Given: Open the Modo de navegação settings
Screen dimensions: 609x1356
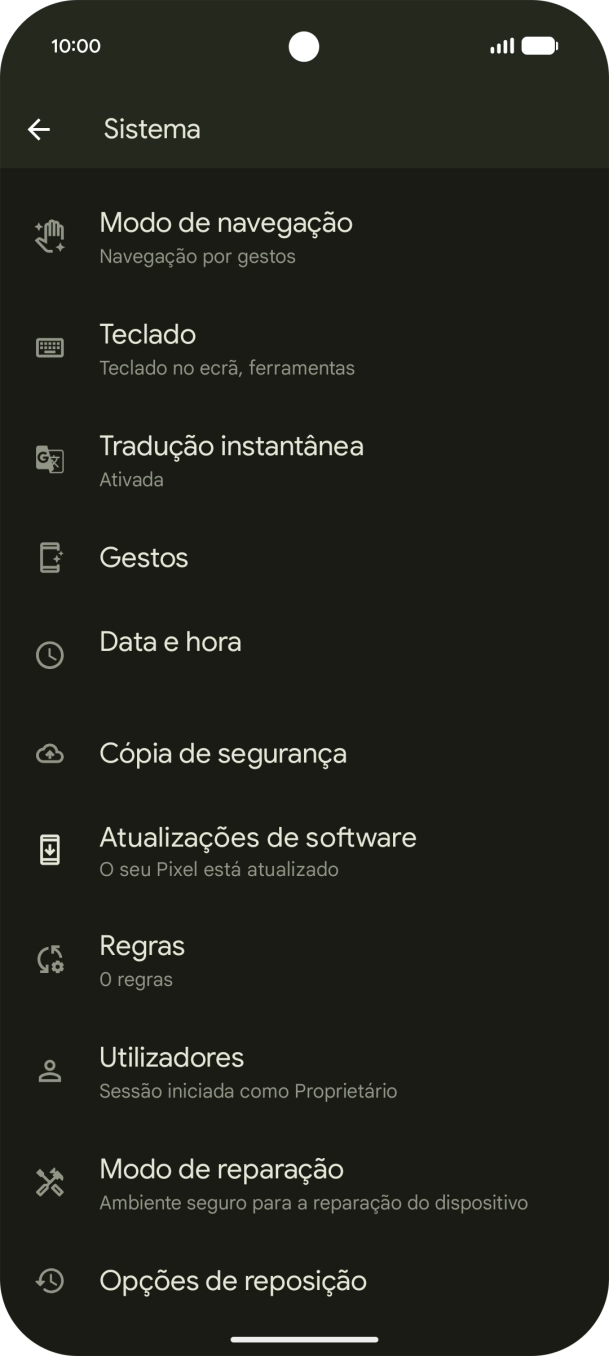Looking at the screenshot, I should 226,235.
